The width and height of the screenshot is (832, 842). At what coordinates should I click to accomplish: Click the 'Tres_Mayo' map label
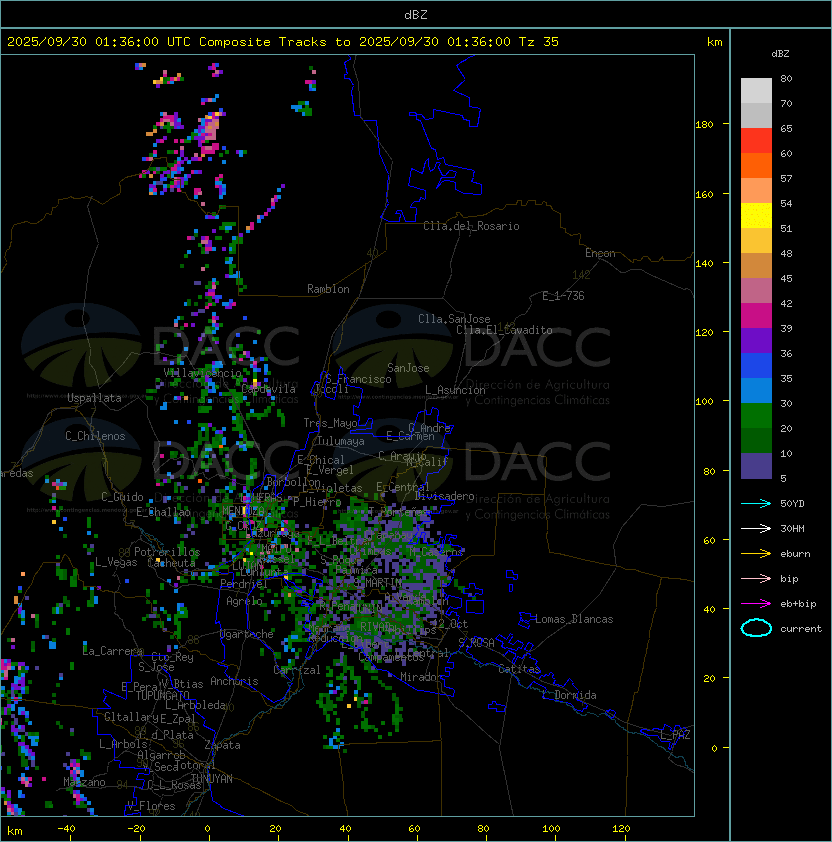tap(330, 423)
